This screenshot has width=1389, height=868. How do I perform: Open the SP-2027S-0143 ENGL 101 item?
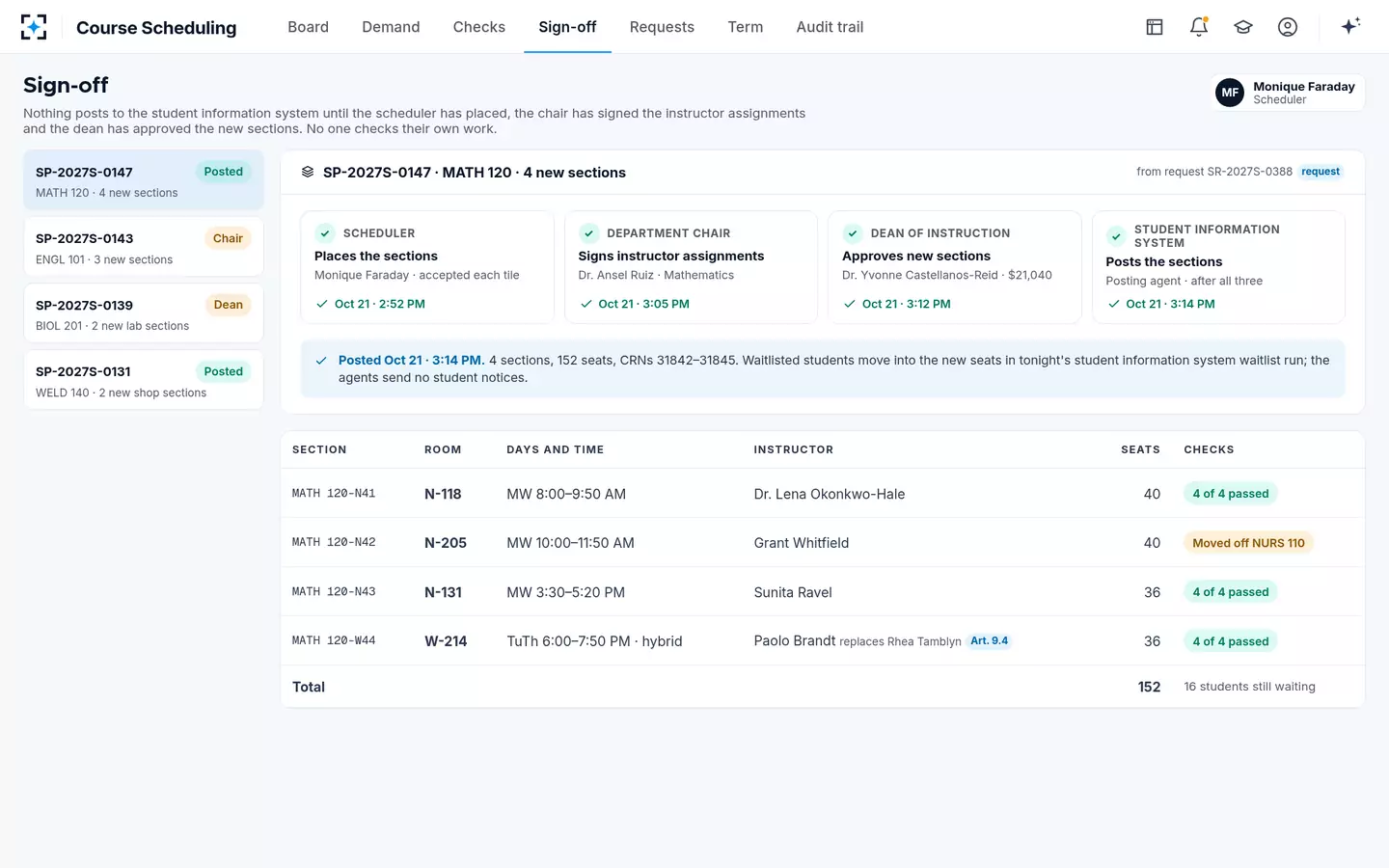(x=144, y=247)
